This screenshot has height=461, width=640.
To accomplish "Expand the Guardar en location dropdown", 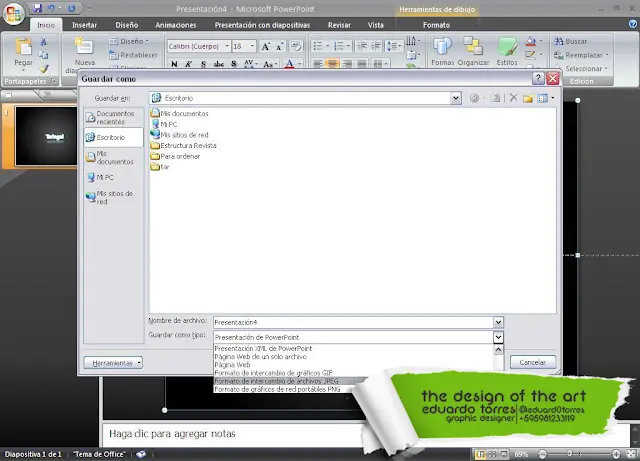I will (455, 98).
